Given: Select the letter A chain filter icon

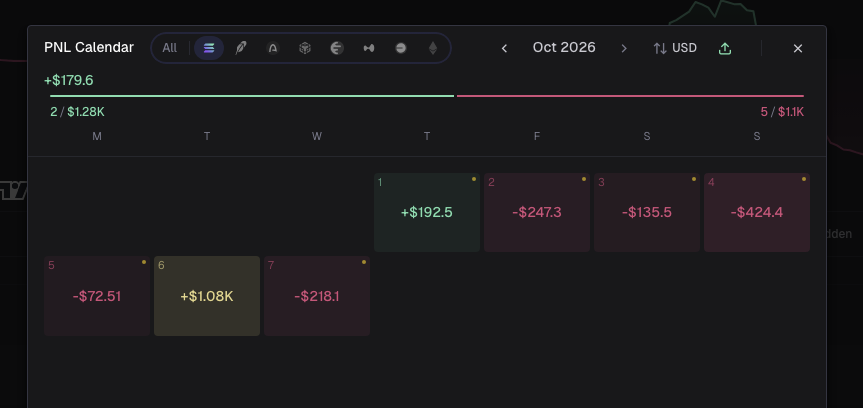Looking at the screenshot, I should point(272,48).
